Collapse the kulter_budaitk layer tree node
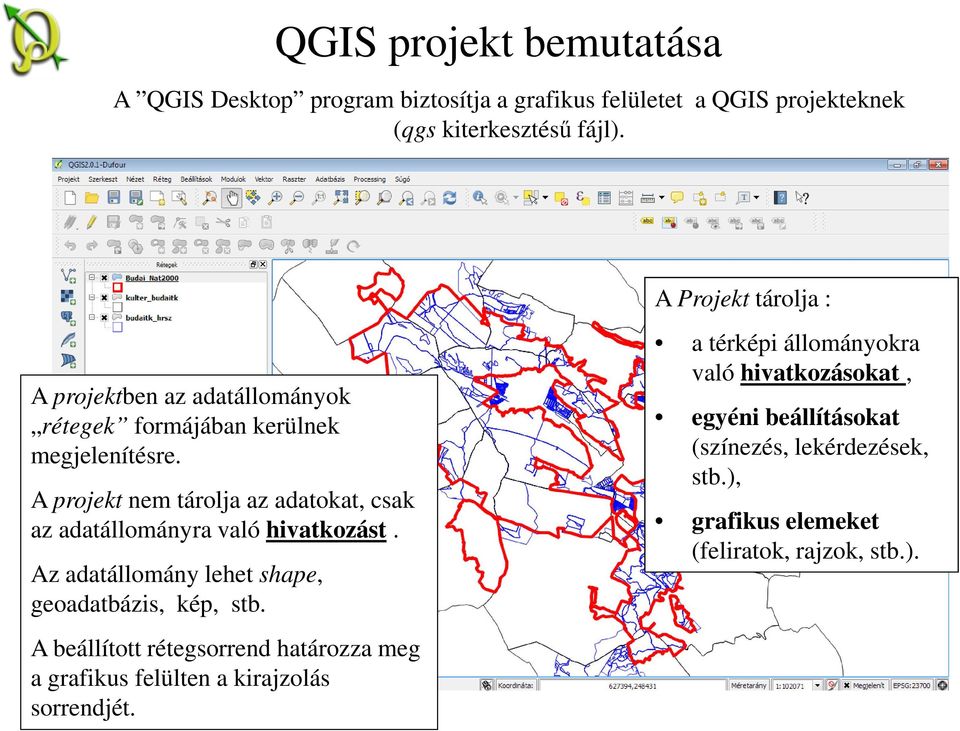 point(92,298)
